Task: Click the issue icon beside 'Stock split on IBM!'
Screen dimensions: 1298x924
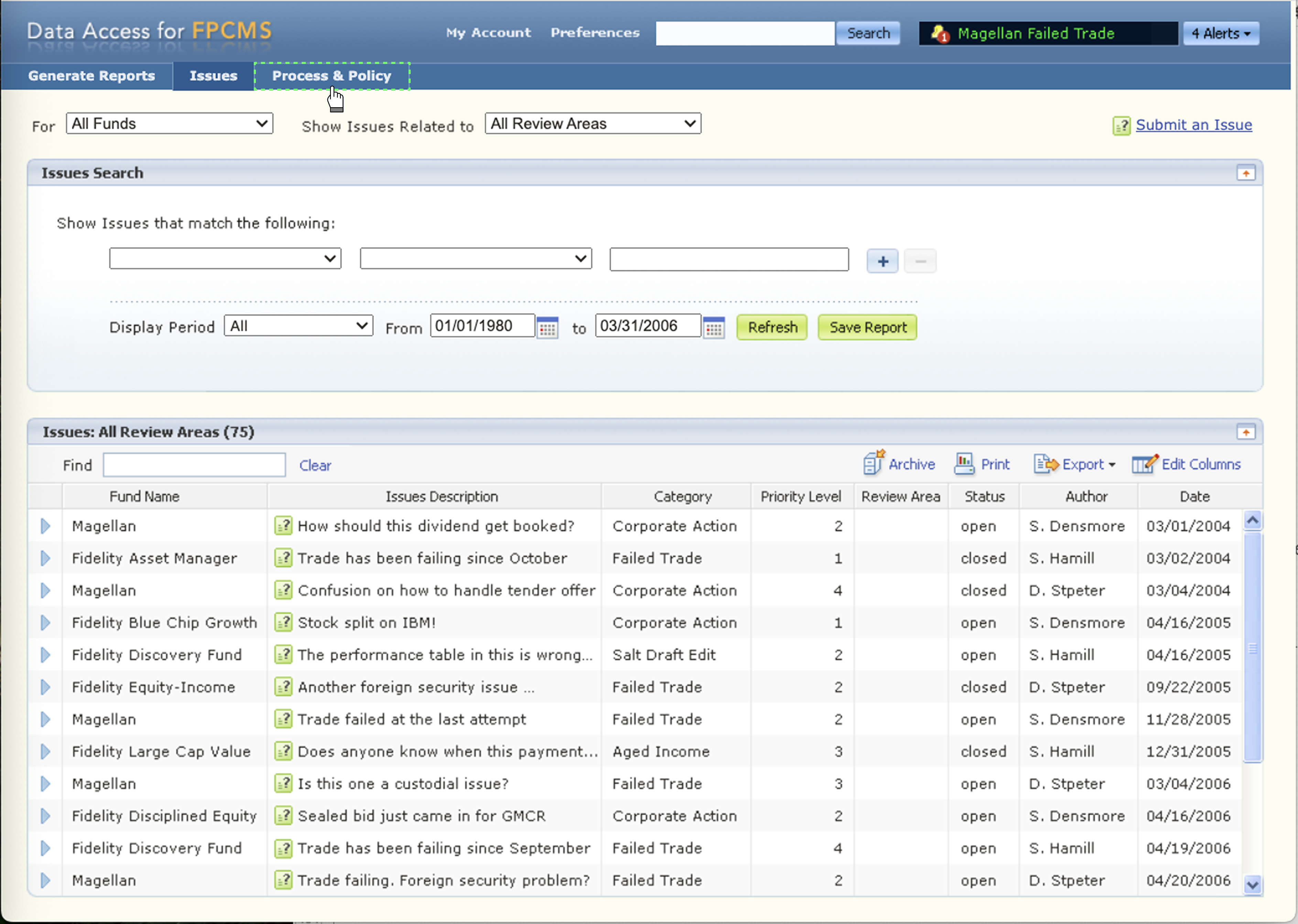Action: [x=283, y=622]
